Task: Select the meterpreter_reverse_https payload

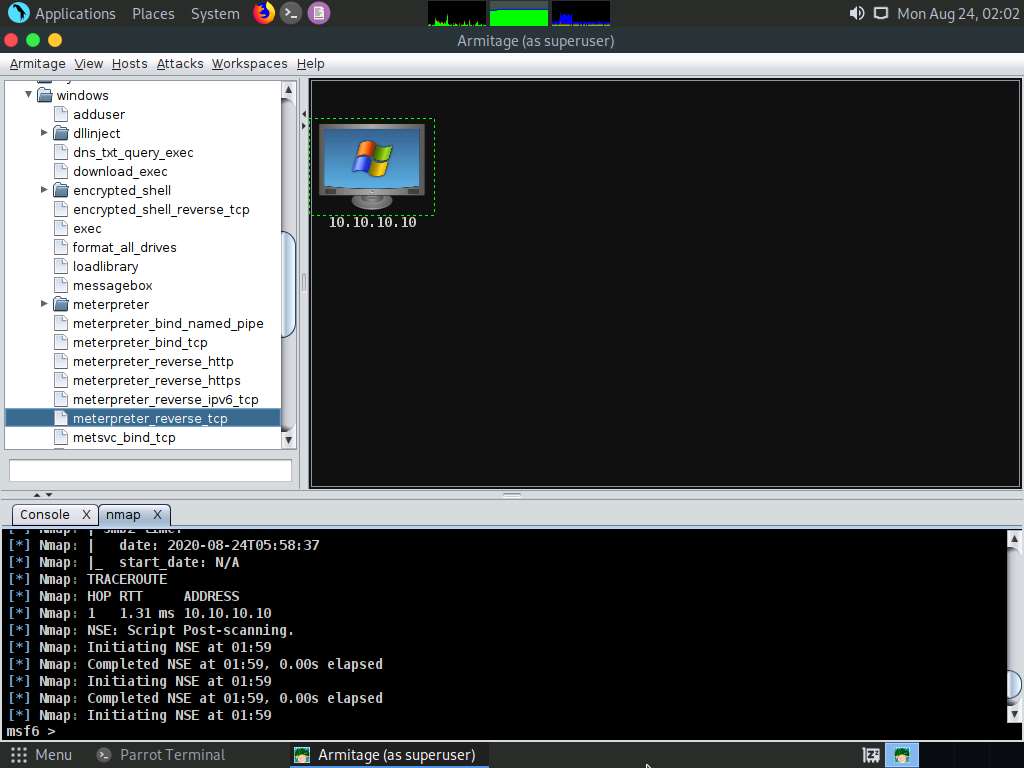Action: point(157,380)
